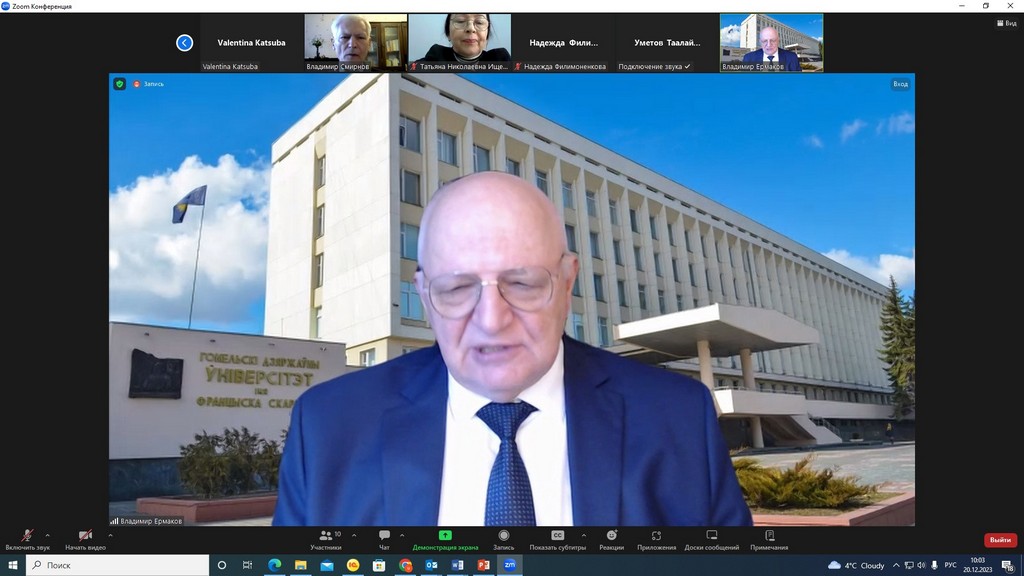Viewport: 1024px width, 576px height.
Task: Open PowerPoint from the Windows taskbar
Action: coord(483,565)
